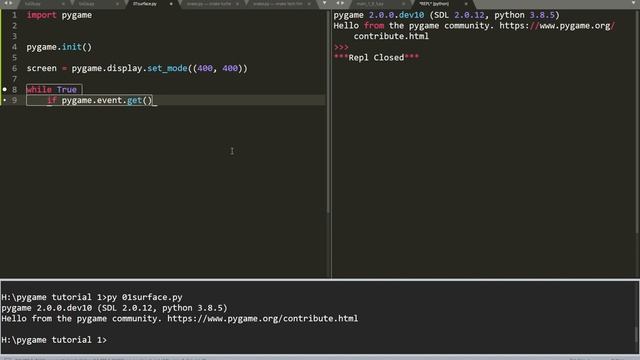Click the 'while' keyword on line 8
The height and width of the screenshot is (360, 640).
39,89
